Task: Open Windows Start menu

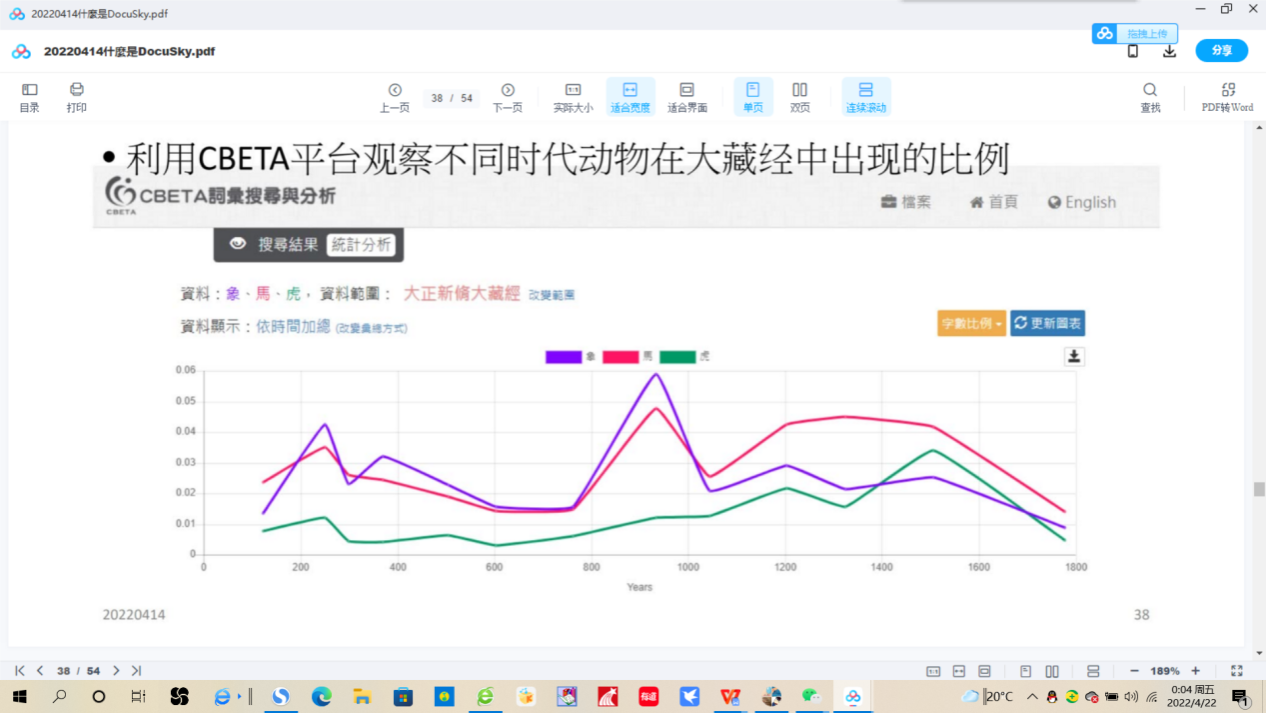Action: pyautogui.click(x=19, y=696)
